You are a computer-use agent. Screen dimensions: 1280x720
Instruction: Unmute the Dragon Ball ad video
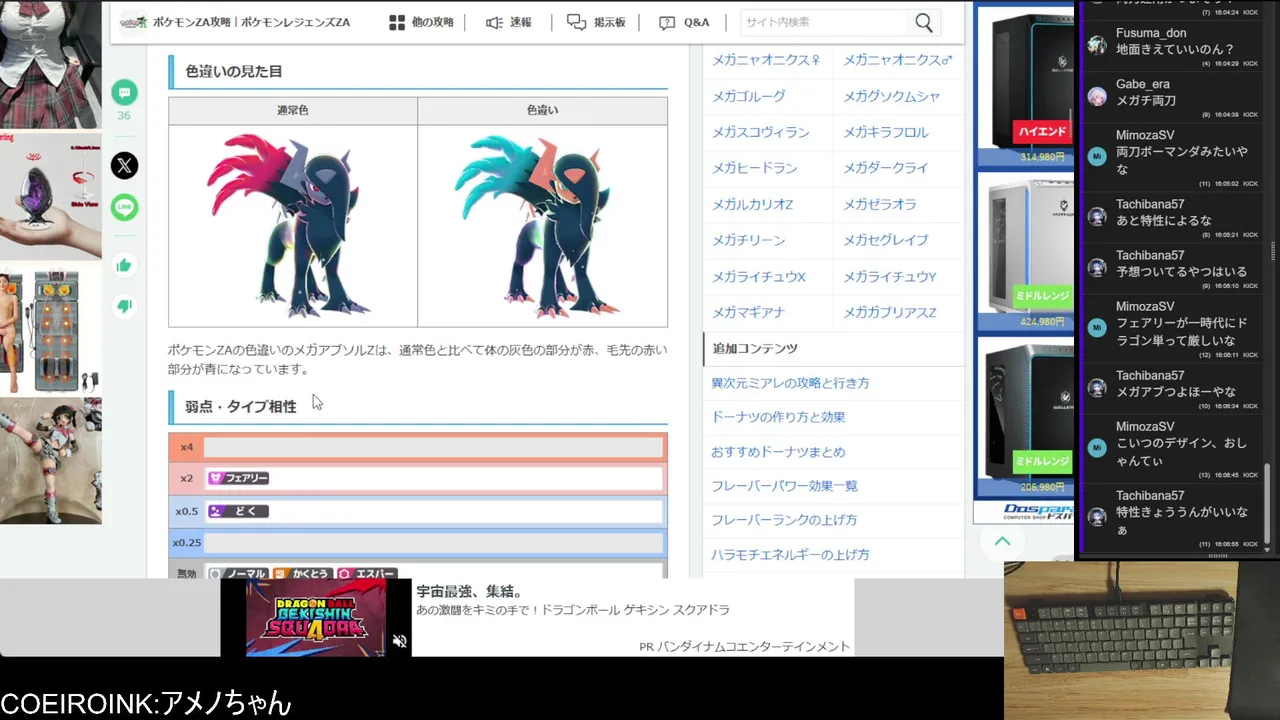tap(399, 641)
